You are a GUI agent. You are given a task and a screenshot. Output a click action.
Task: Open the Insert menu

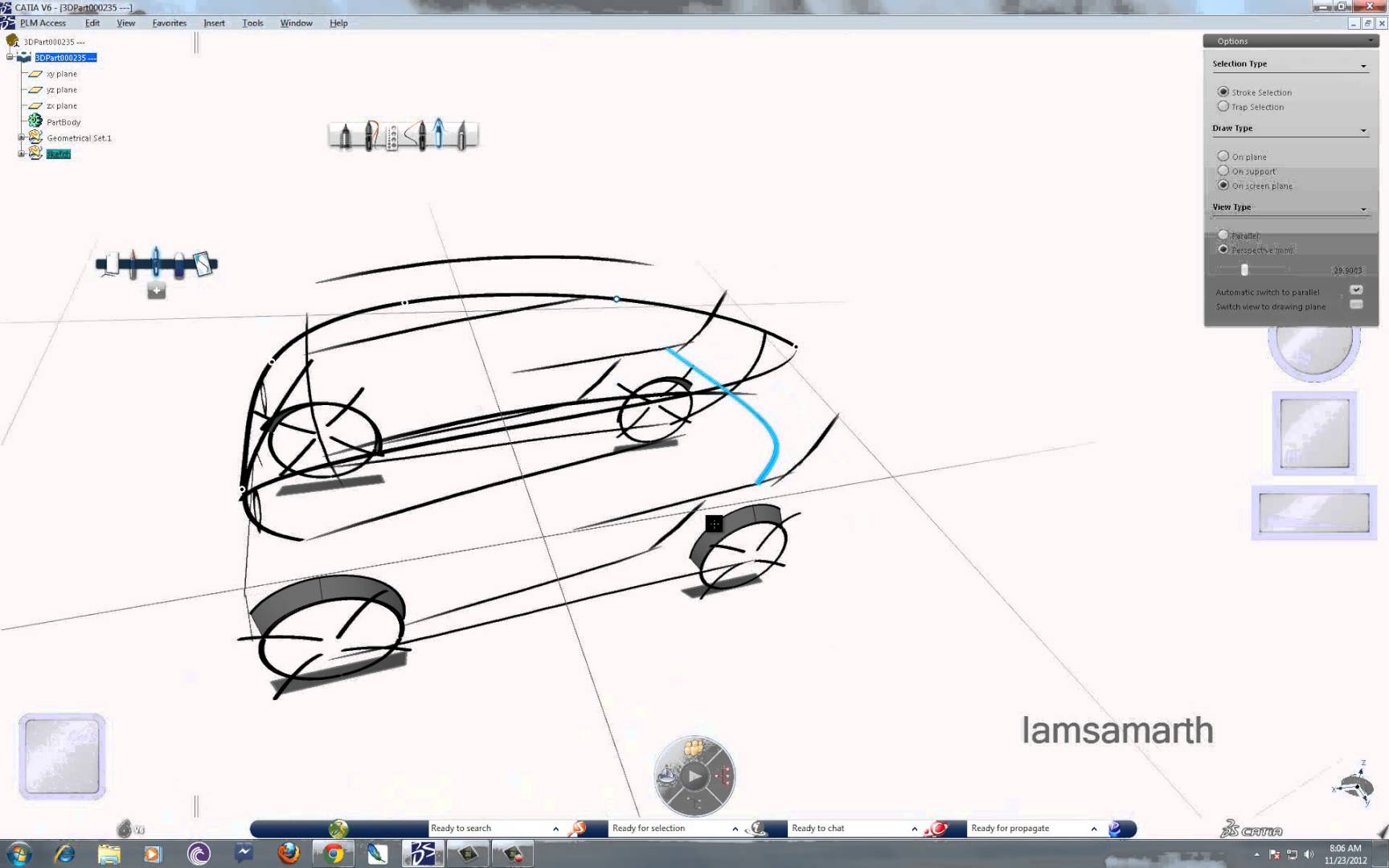[x=213, y=23]
